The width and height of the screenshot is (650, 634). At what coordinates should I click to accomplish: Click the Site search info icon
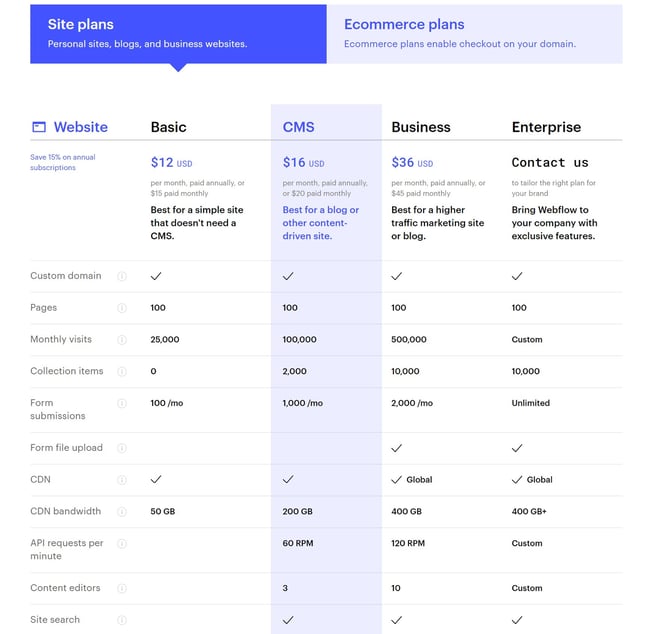(x=122, y=620)
